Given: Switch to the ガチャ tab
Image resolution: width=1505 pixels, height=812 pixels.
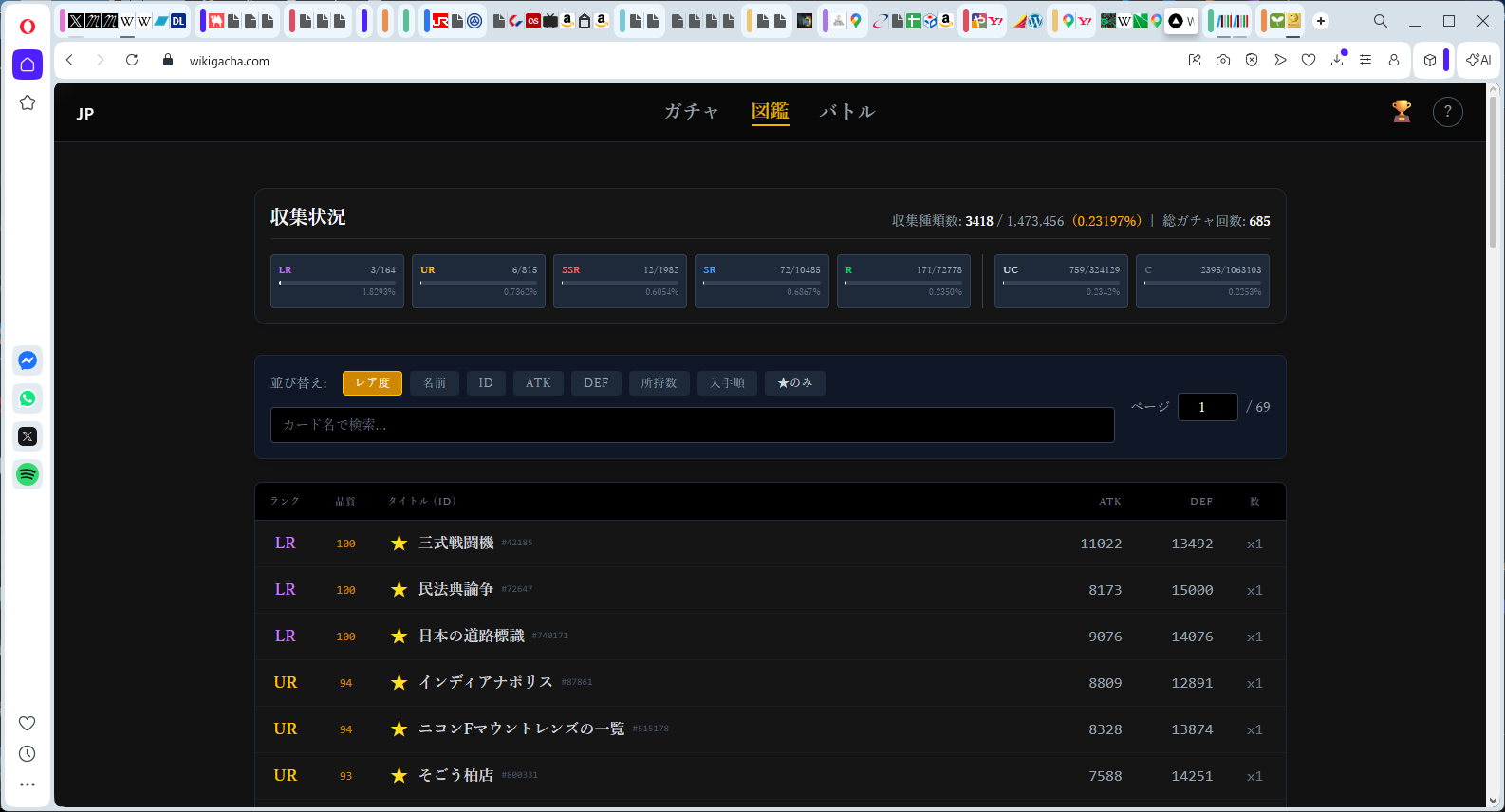Looking at the screenshot, I should point(691,112).
